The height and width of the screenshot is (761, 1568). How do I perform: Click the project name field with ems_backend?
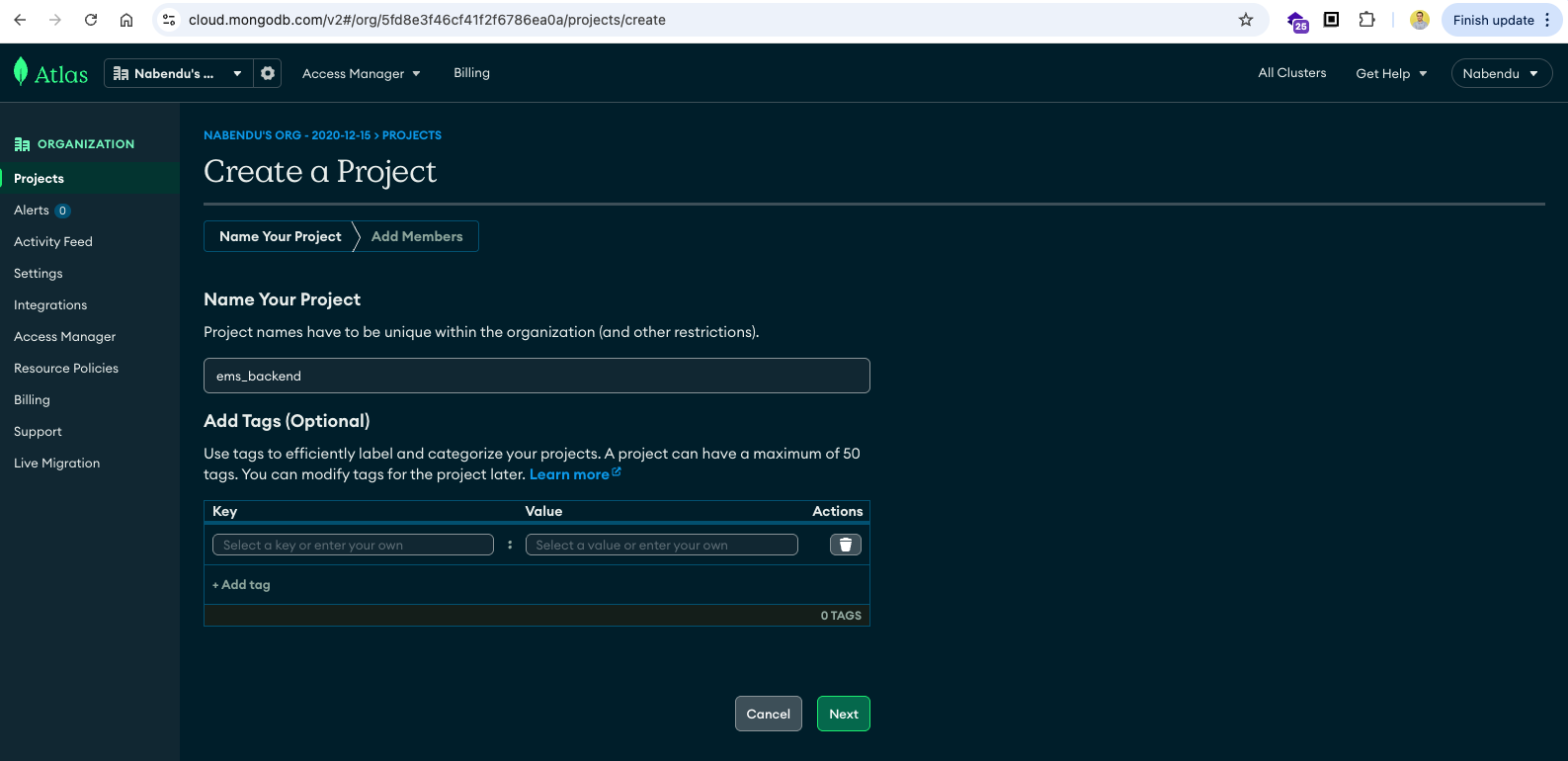536,376
